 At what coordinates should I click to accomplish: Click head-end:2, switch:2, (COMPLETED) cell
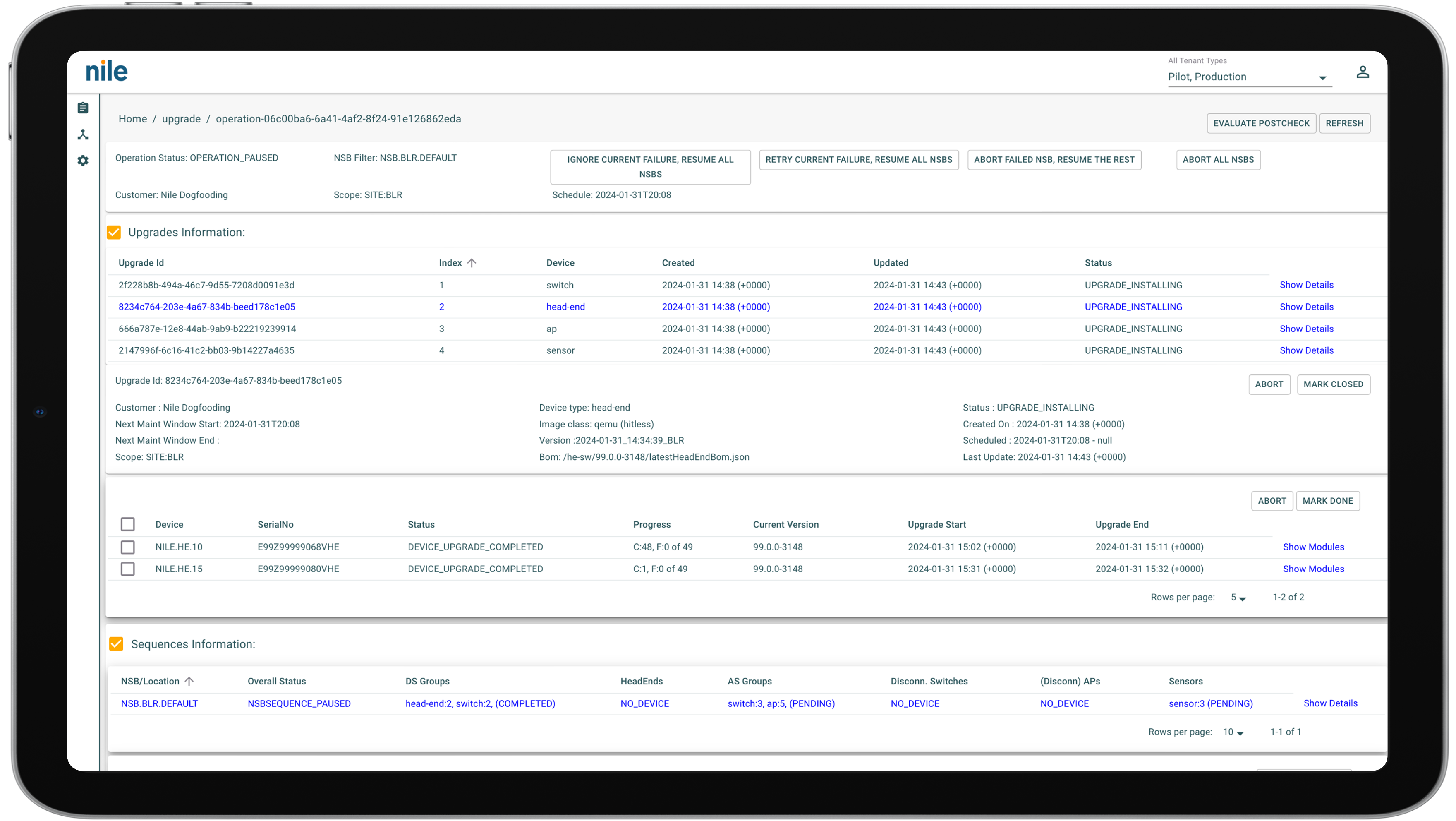coord(480,704)
